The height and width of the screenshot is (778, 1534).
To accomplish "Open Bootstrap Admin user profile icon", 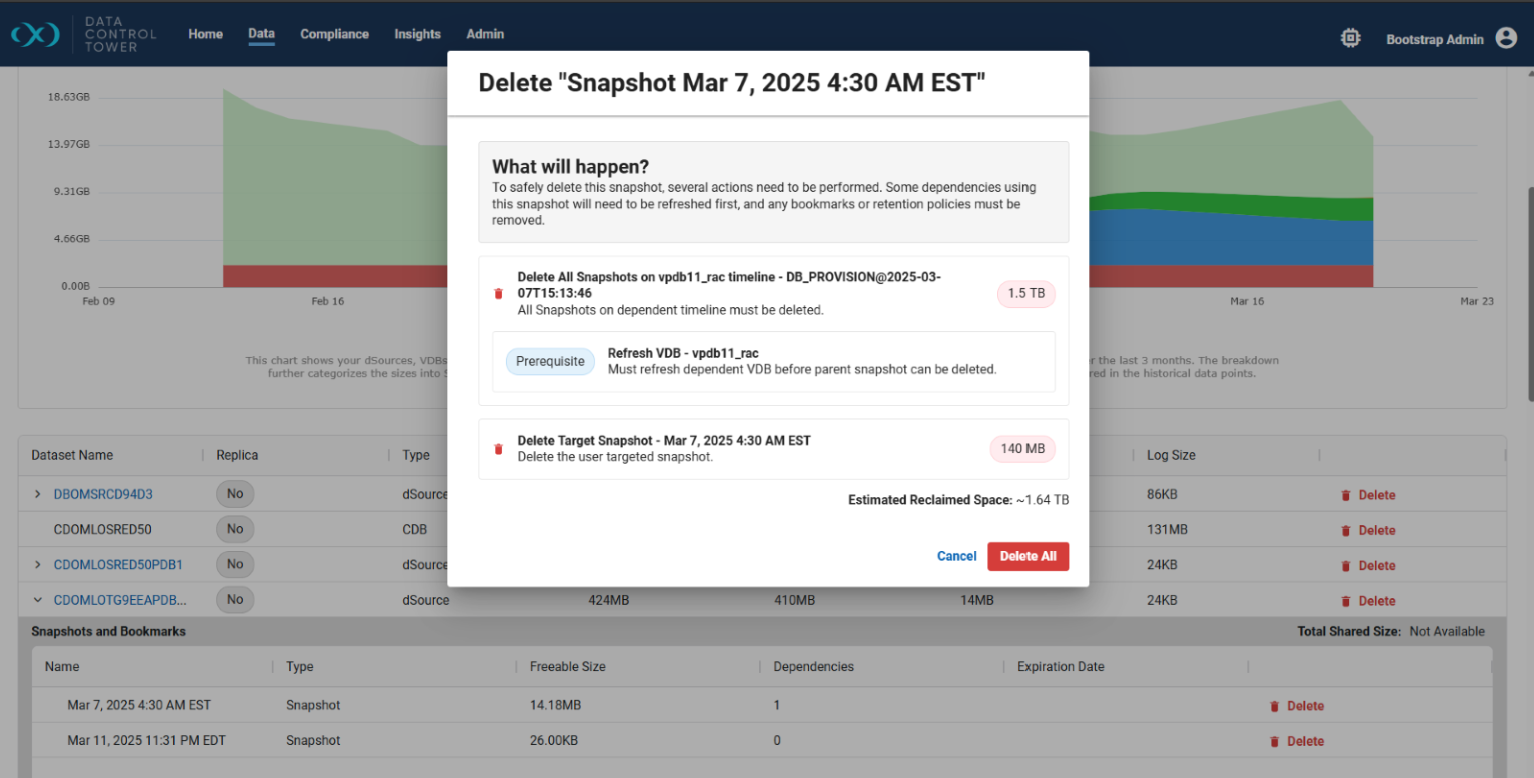I will point(1506,38).
